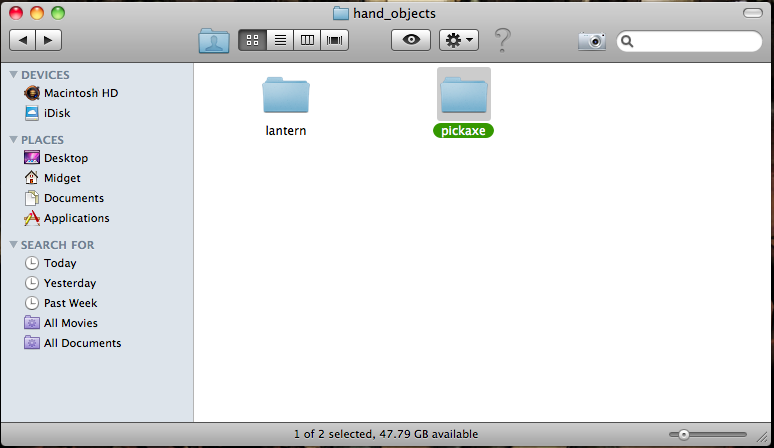Viewport: 774px width, 448px height.
Task: Click the camera icon in toolbar
Action: point(592,41)
